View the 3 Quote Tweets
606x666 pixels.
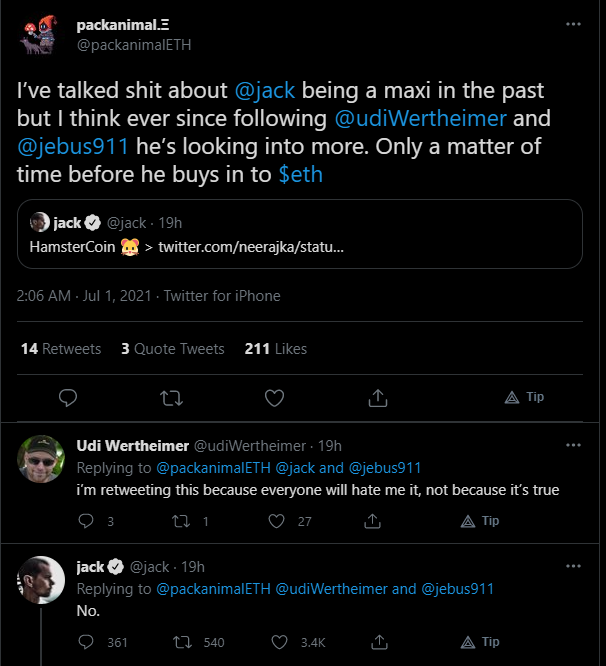point(173,349)
